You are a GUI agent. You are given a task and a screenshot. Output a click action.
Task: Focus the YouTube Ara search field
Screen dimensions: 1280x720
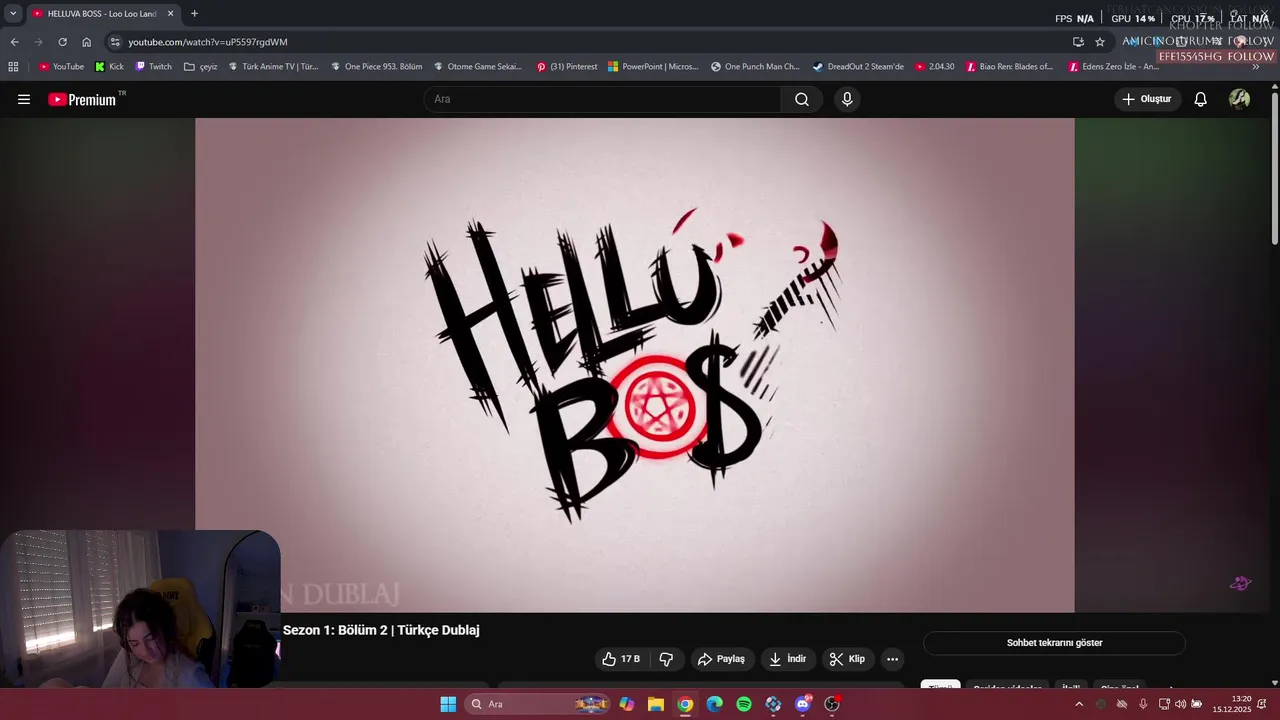(x=602, y=99)
